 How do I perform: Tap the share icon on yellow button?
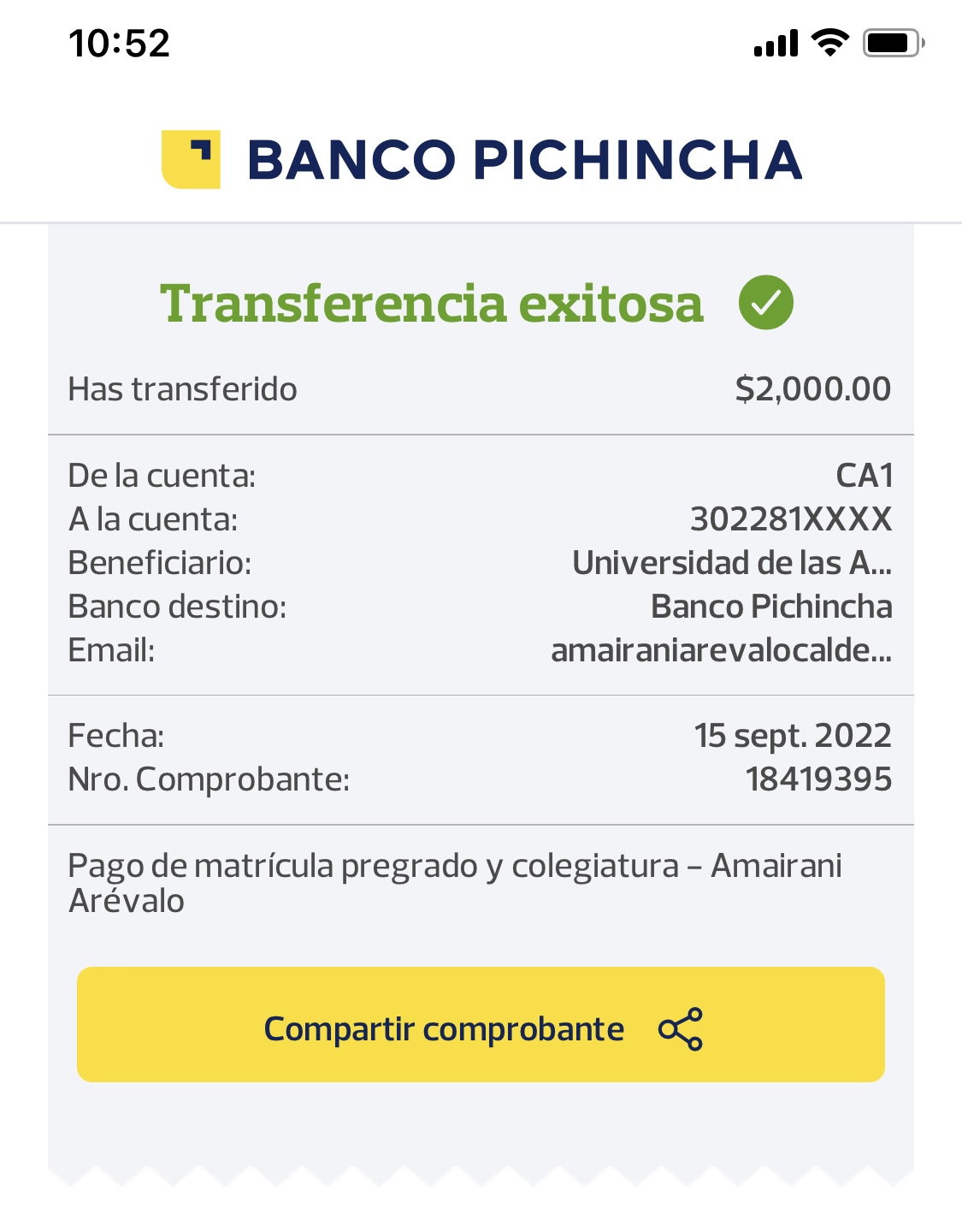(681, 1028)
